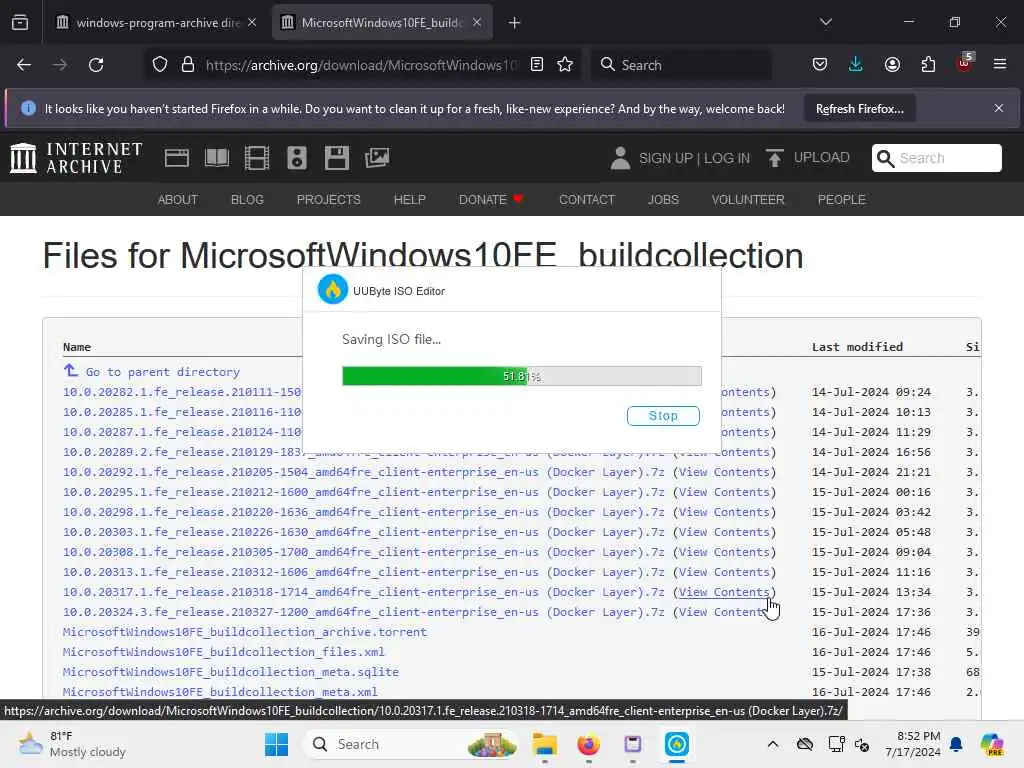Bookmark this page with the star icon

(x=565, y=65)
